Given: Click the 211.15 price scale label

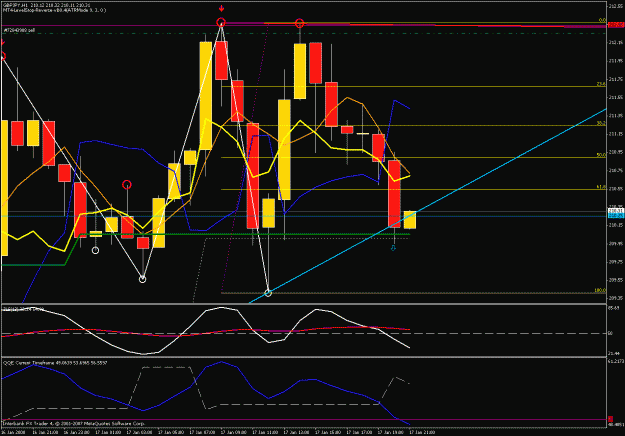Looking at the screenshot, I should [616, 134].
